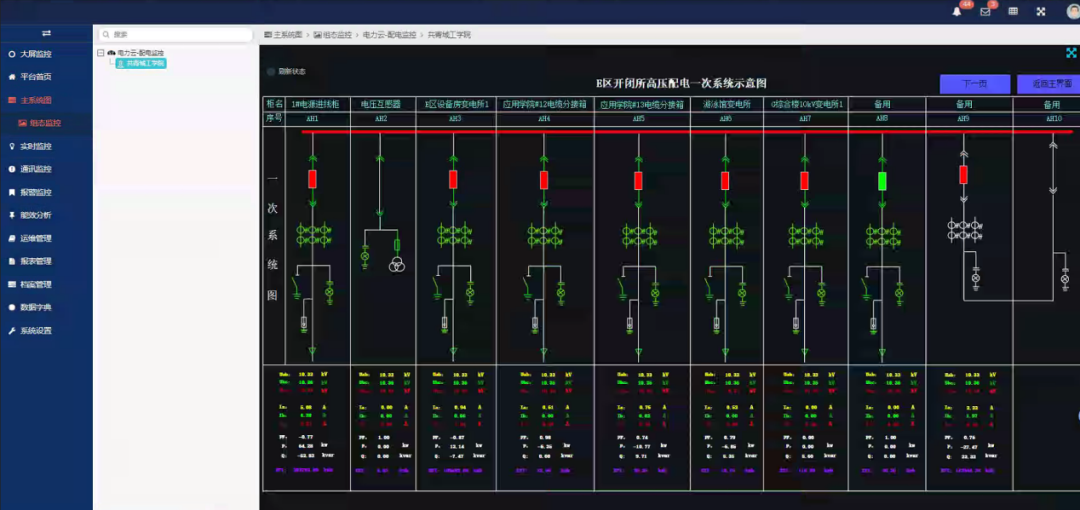This screenshot has width=1080, height=510.
Task: Go to 平台首页 in the sidebar
Action: pos(46,76)
